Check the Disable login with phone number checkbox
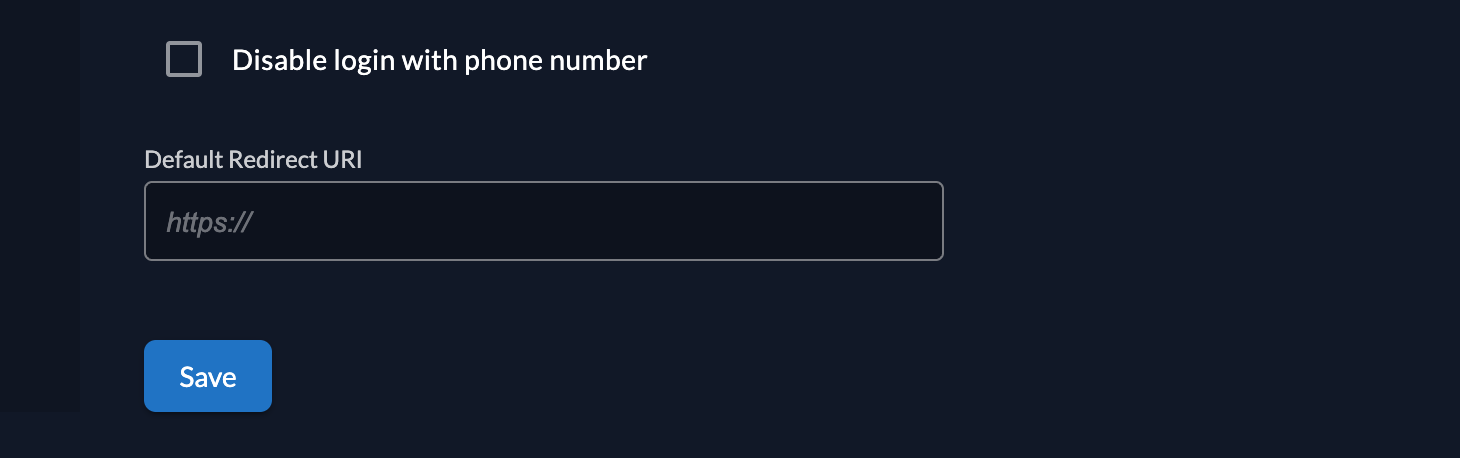1460x458 pixels. point(184,60)
